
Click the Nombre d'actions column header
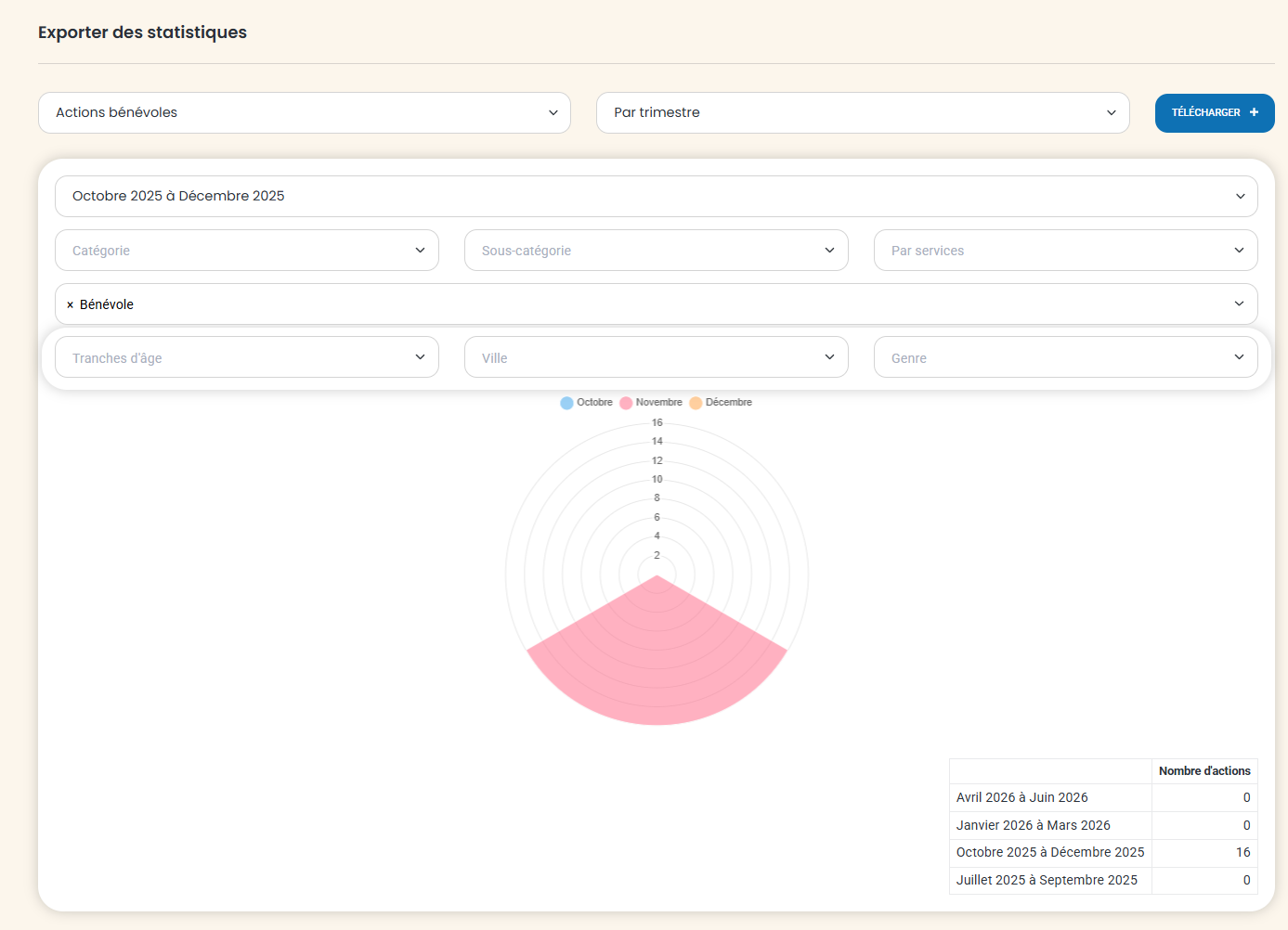pos(1203,771)
